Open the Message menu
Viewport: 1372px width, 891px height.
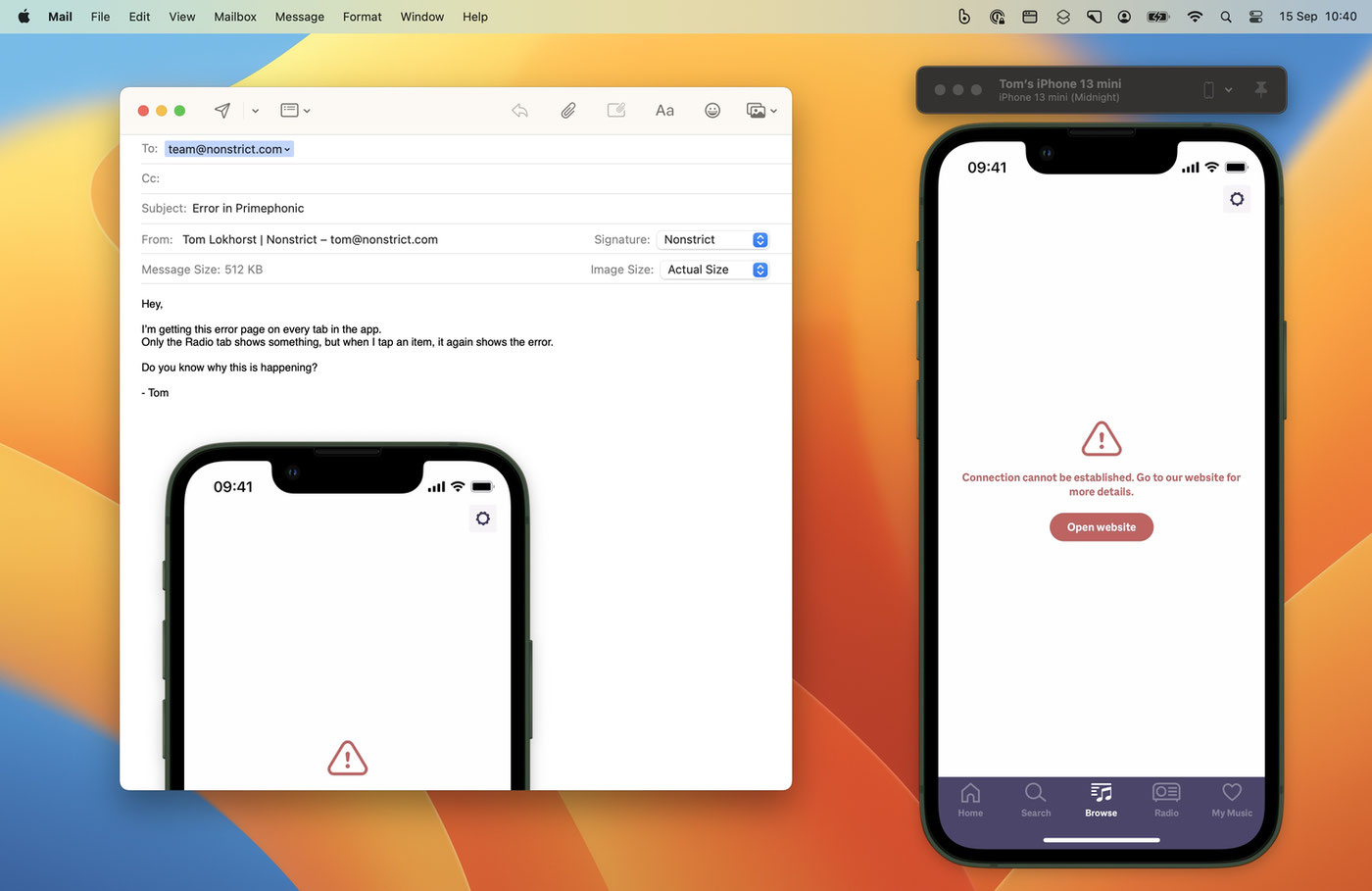tap(300, 17)
